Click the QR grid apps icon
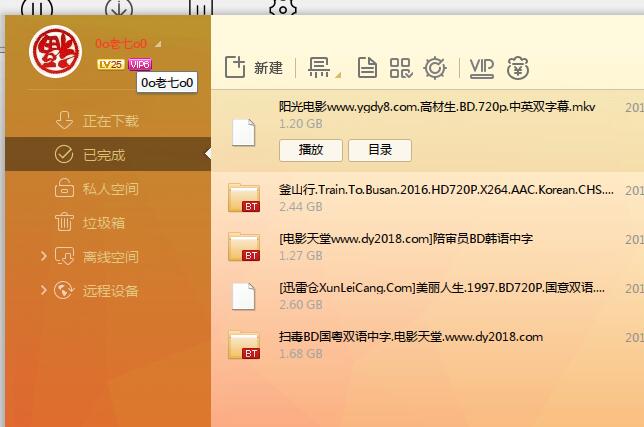644x427 pixels. (x=401, y=68)
